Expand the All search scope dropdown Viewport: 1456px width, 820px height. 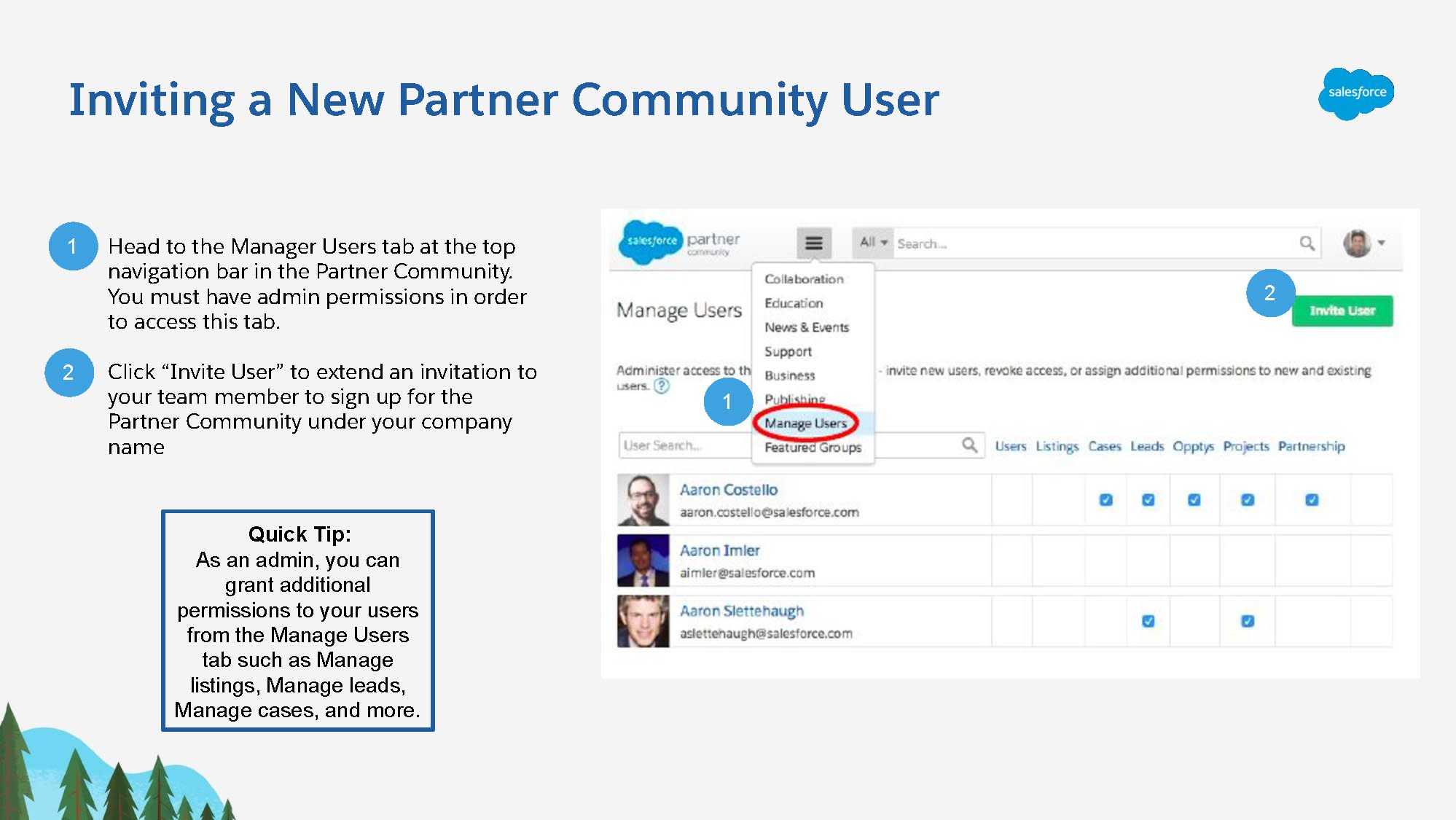[873, 243]
